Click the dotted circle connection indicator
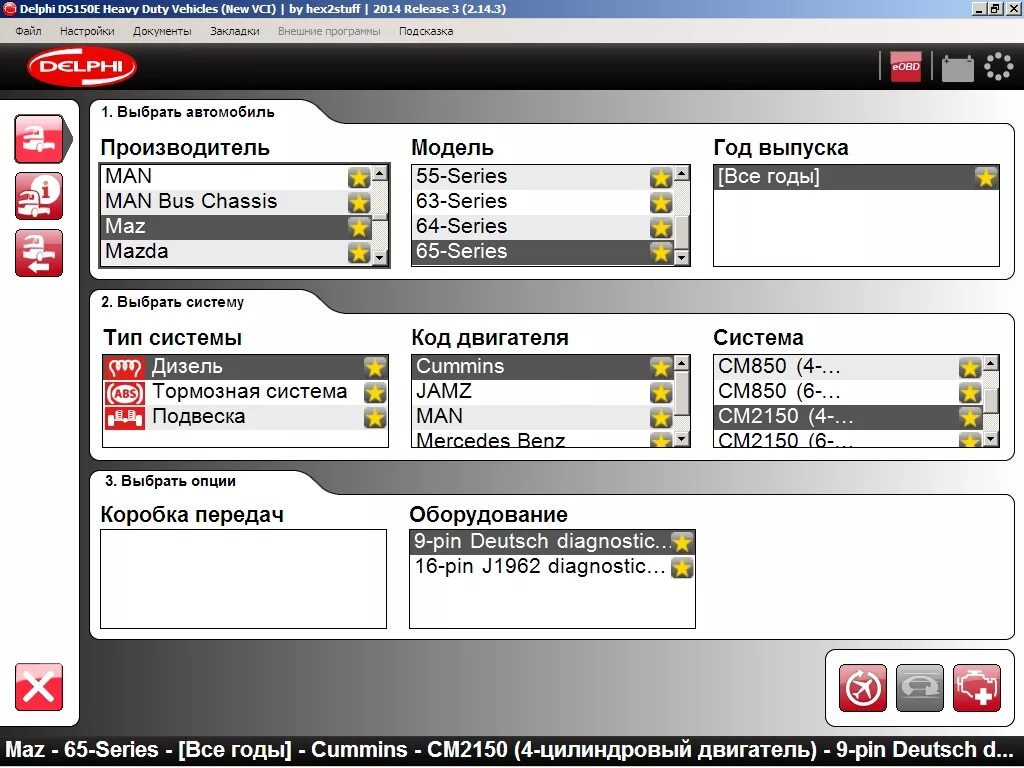 [998, 67]
